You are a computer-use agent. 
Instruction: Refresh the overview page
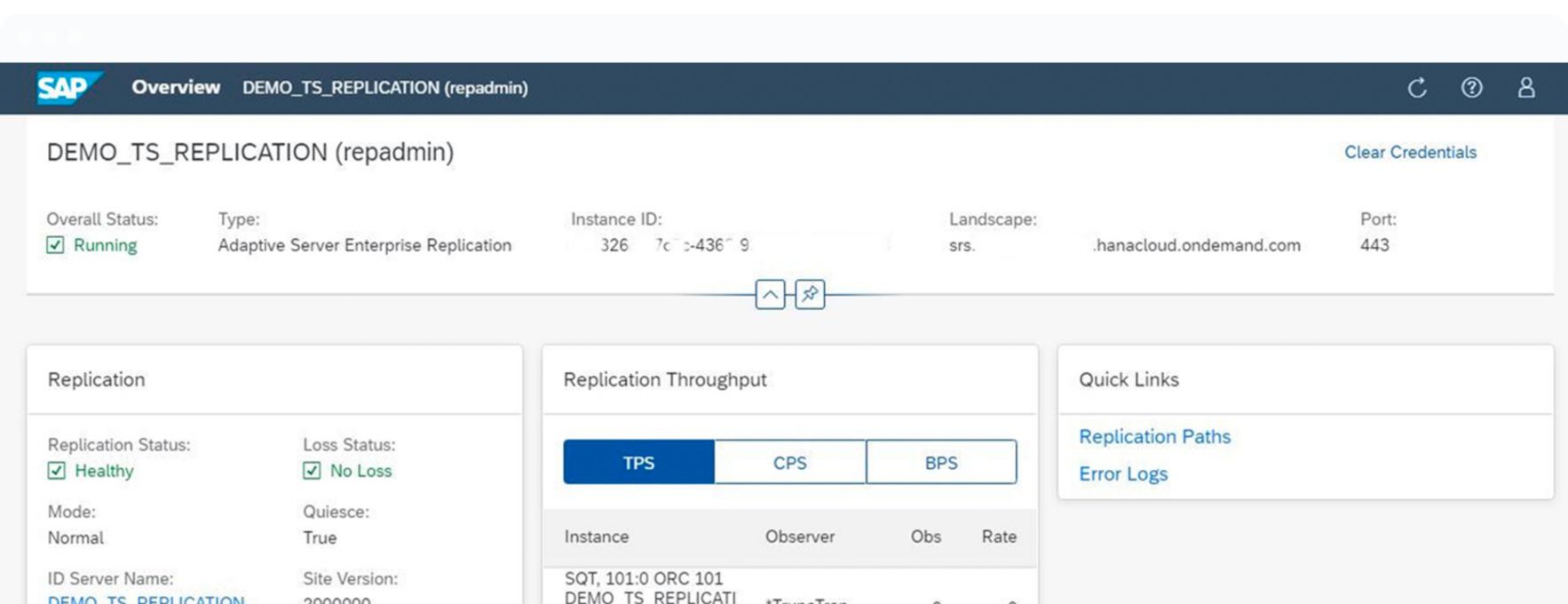click(1417, 88)
